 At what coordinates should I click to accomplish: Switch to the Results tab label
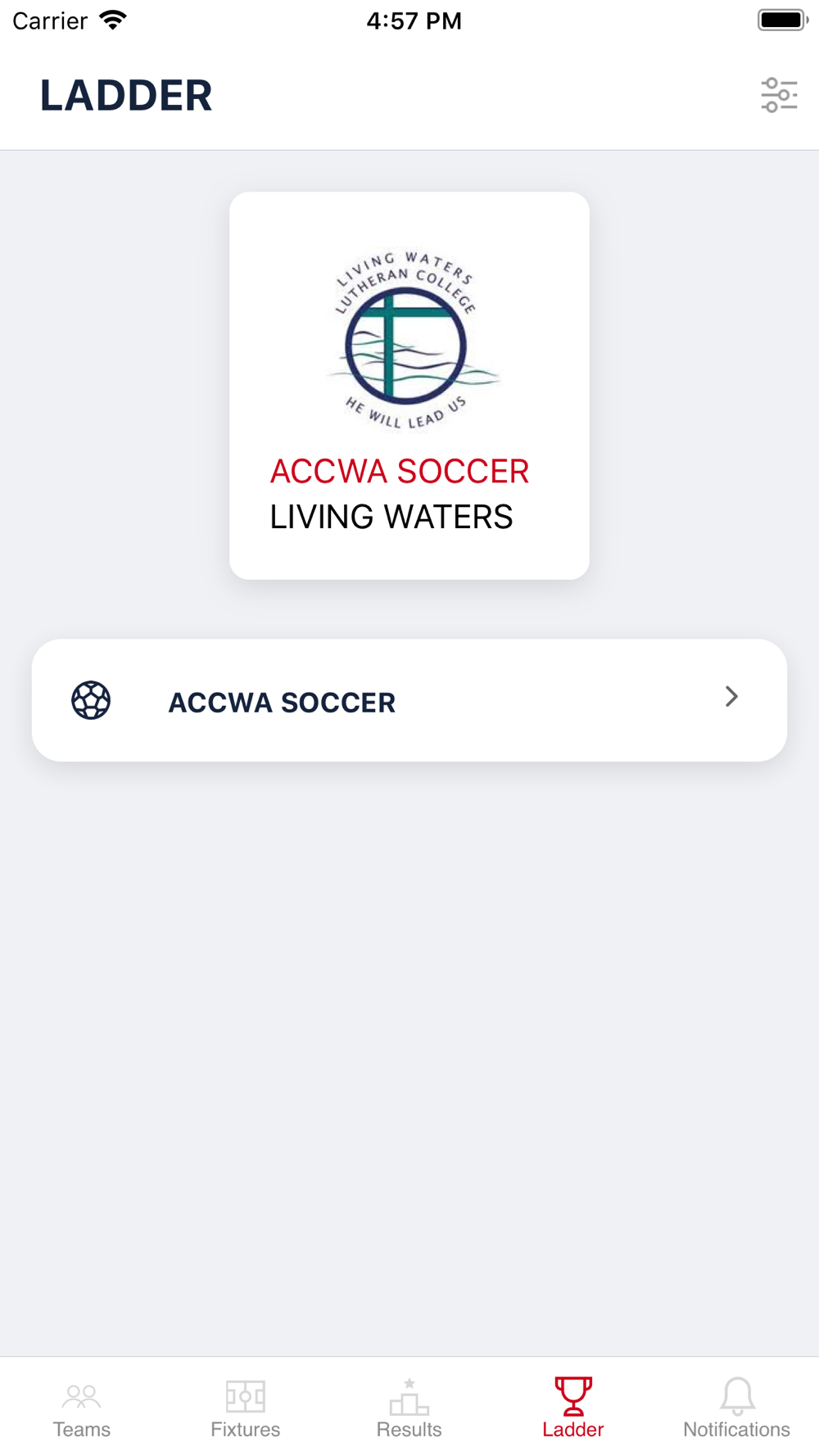tap(409, 1430)
